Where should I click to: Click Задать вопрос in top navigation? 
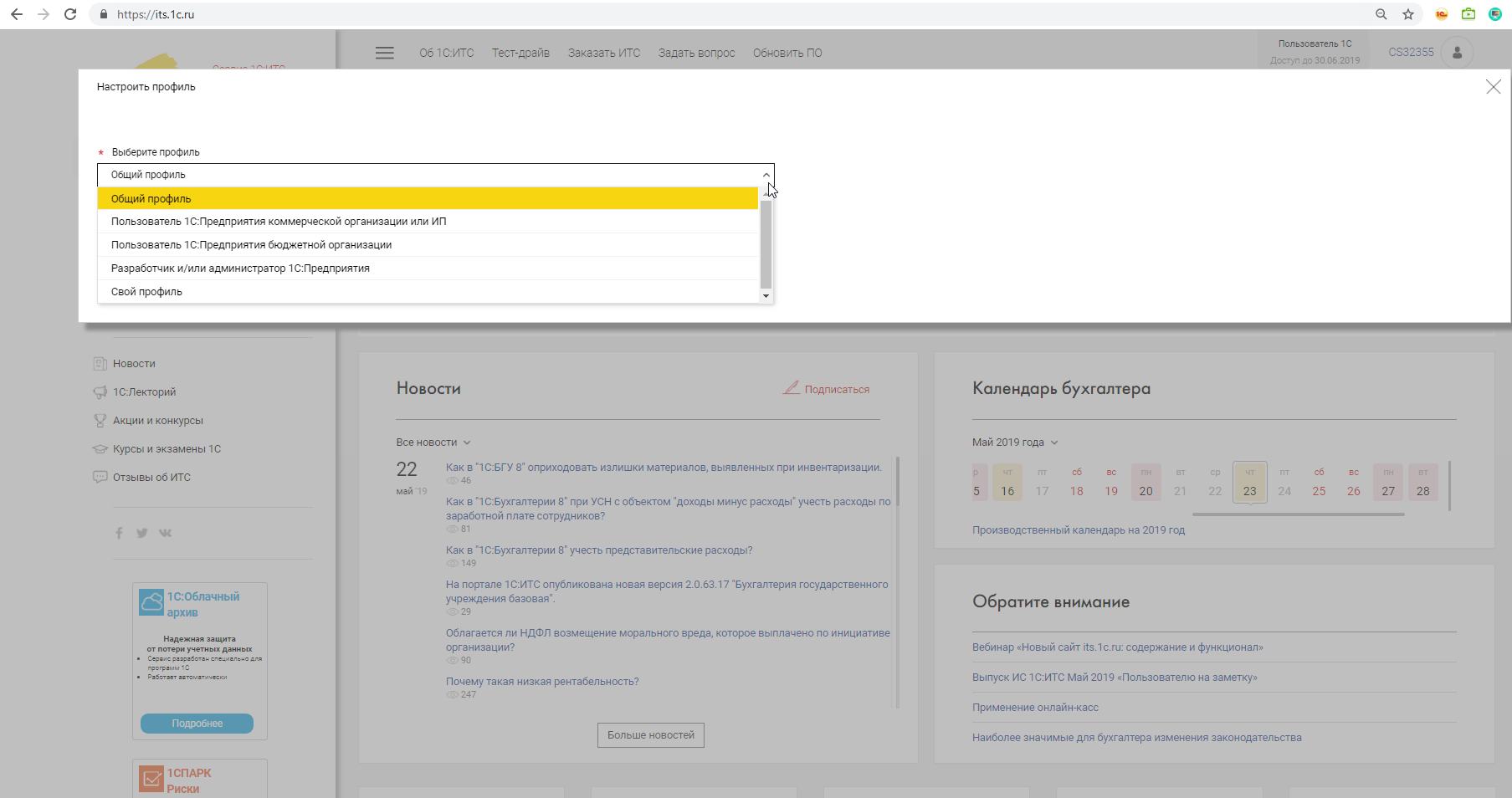coord(696,53)
